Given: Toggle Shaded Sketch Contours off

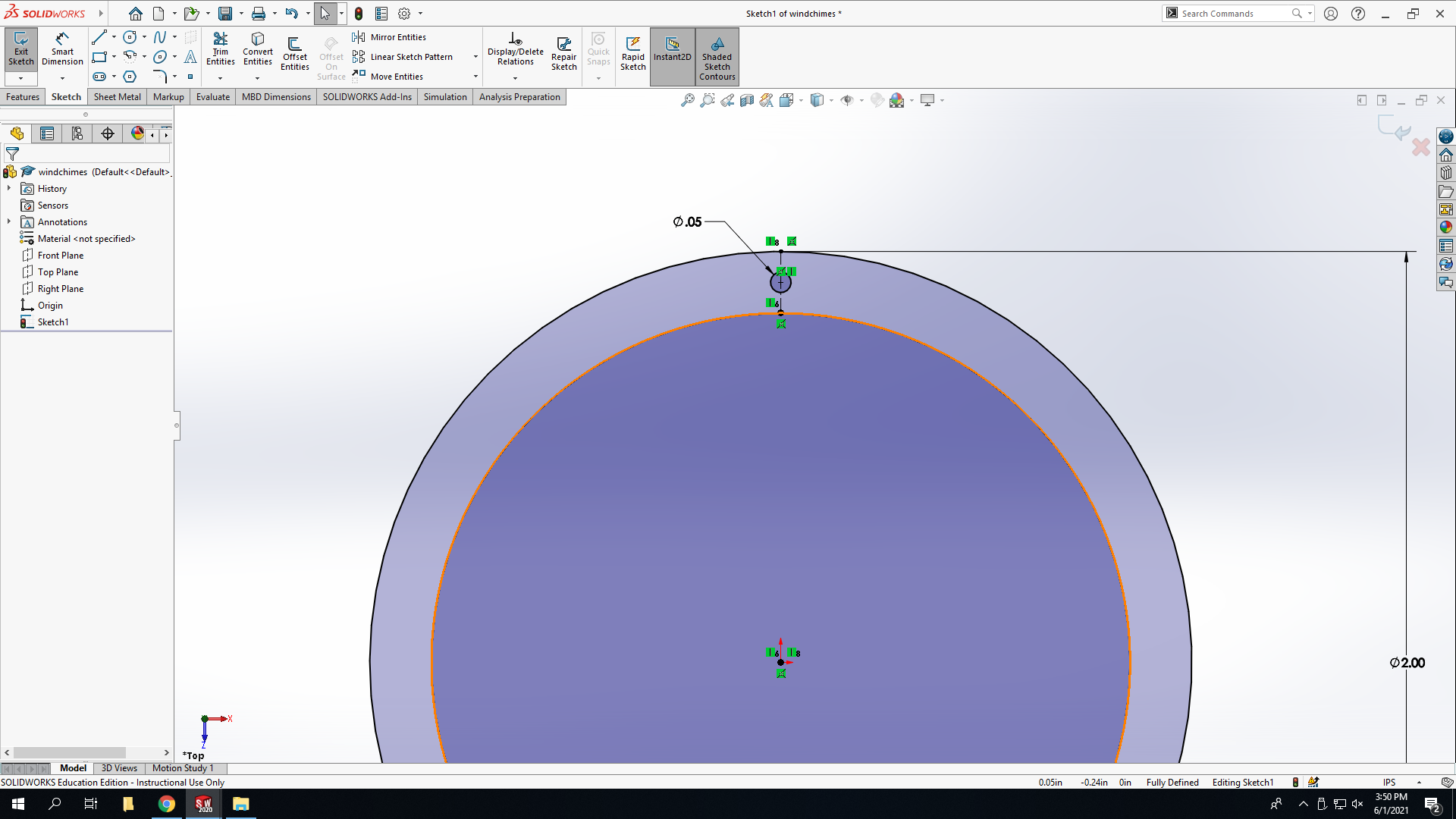Looking at the screenshot, I should 717,57.
